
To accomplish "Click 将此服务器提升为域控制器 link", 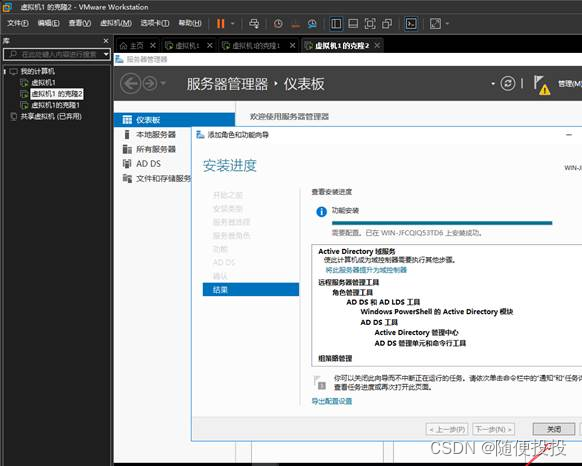I will tap(366, 270).
